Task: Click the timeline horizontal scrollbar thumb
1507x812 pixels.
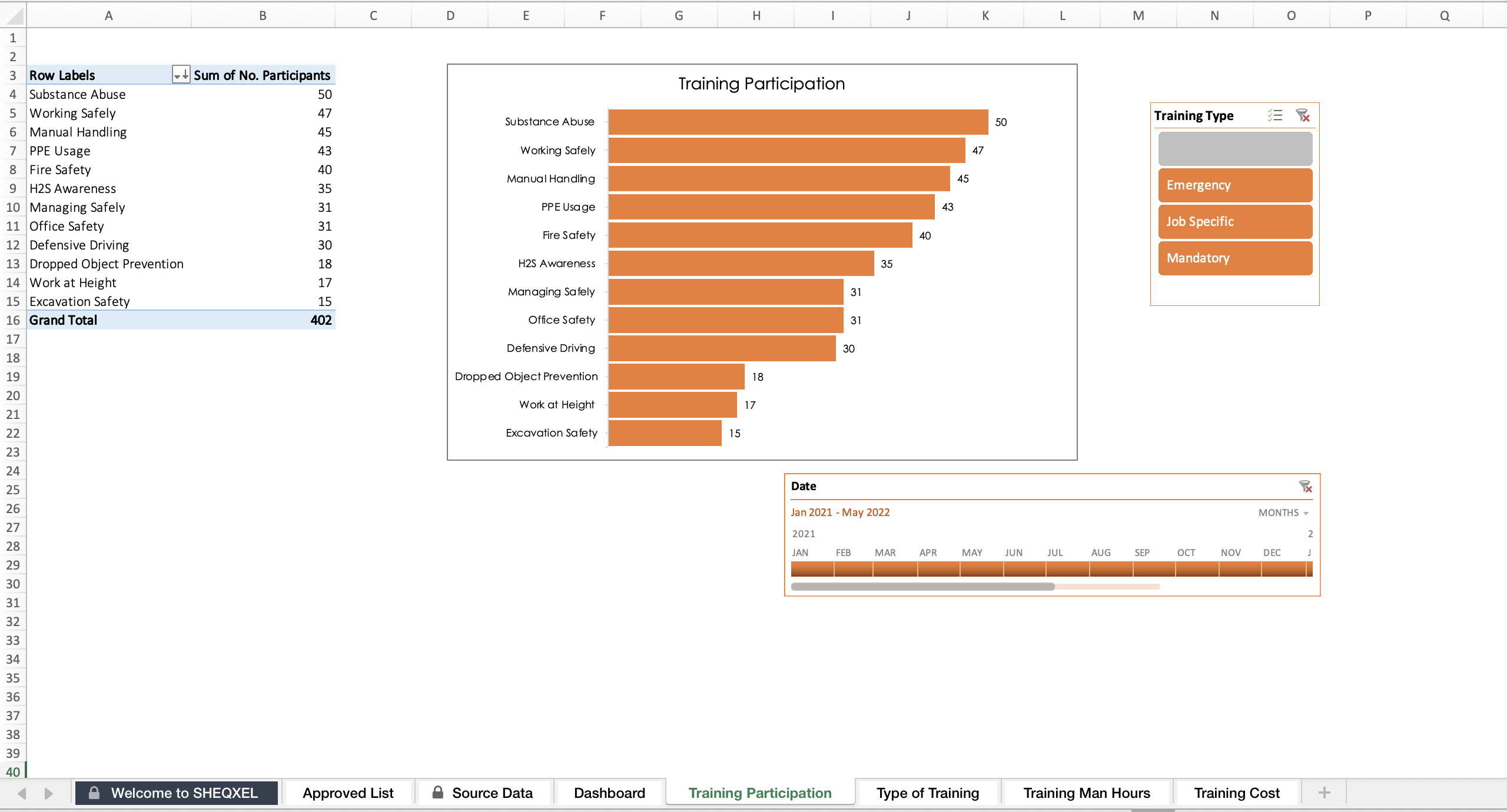Action: (x=922, y=587)
